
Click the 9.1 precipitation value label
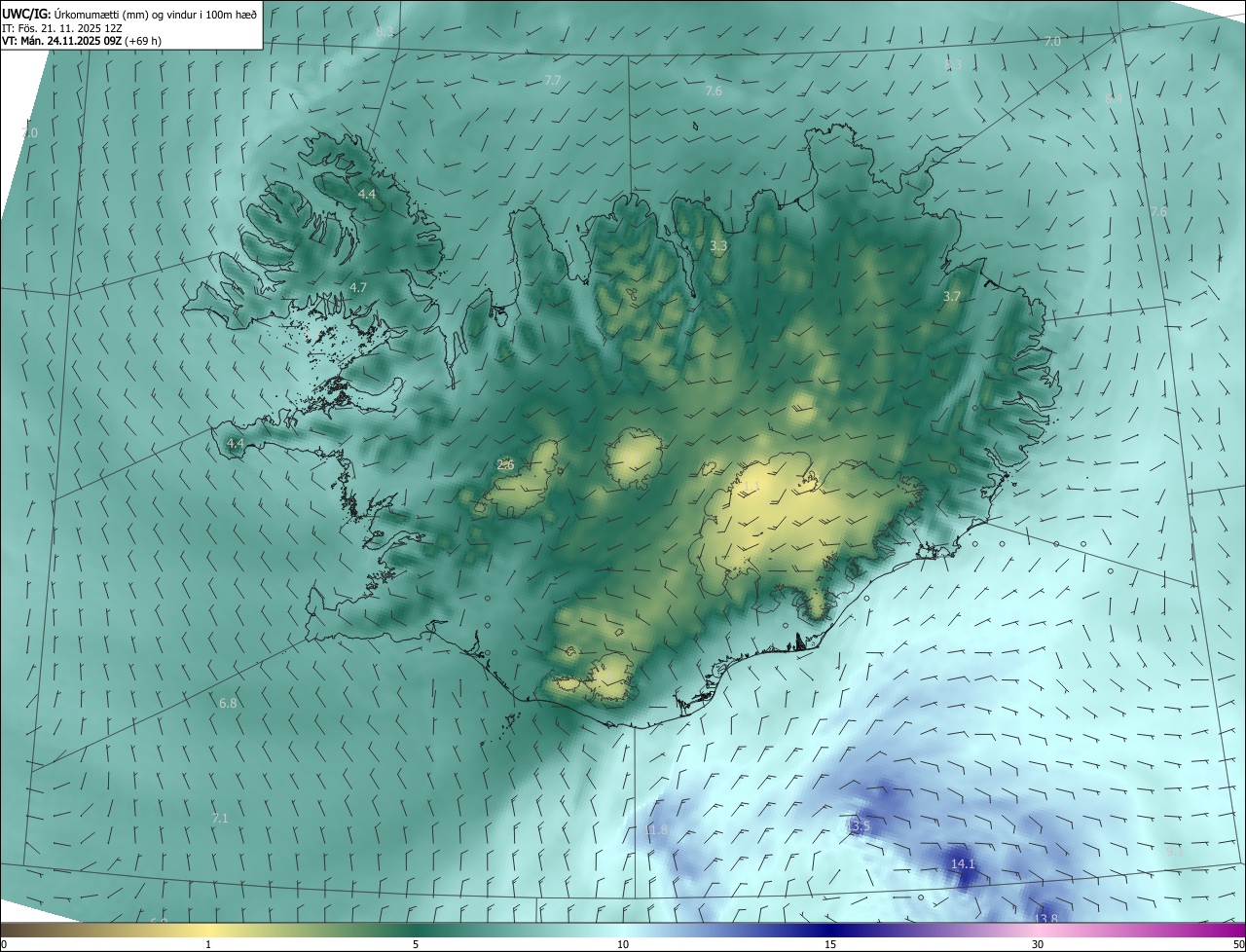click(1175, 851)
